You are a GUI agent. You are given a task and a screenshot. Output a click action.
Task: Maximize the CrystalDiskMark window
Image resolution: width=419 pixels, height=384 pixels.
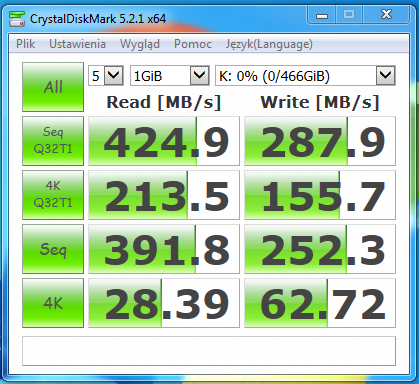tap(349, 15)
